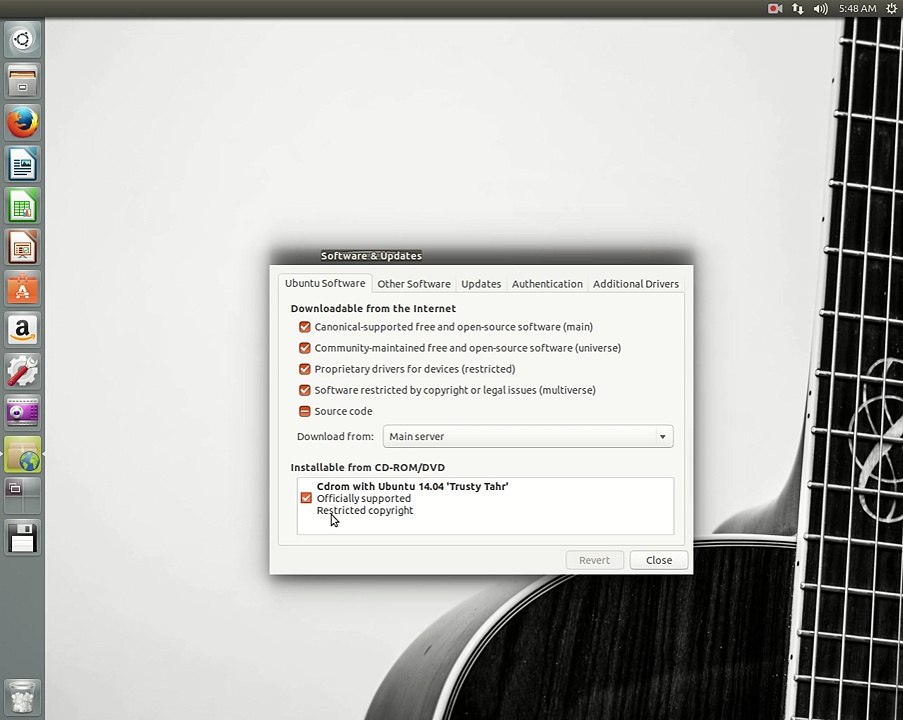The height and width of the screenshot is (720, 903).
Task: Open the workspace switcher
Action: tap(22, 495)
